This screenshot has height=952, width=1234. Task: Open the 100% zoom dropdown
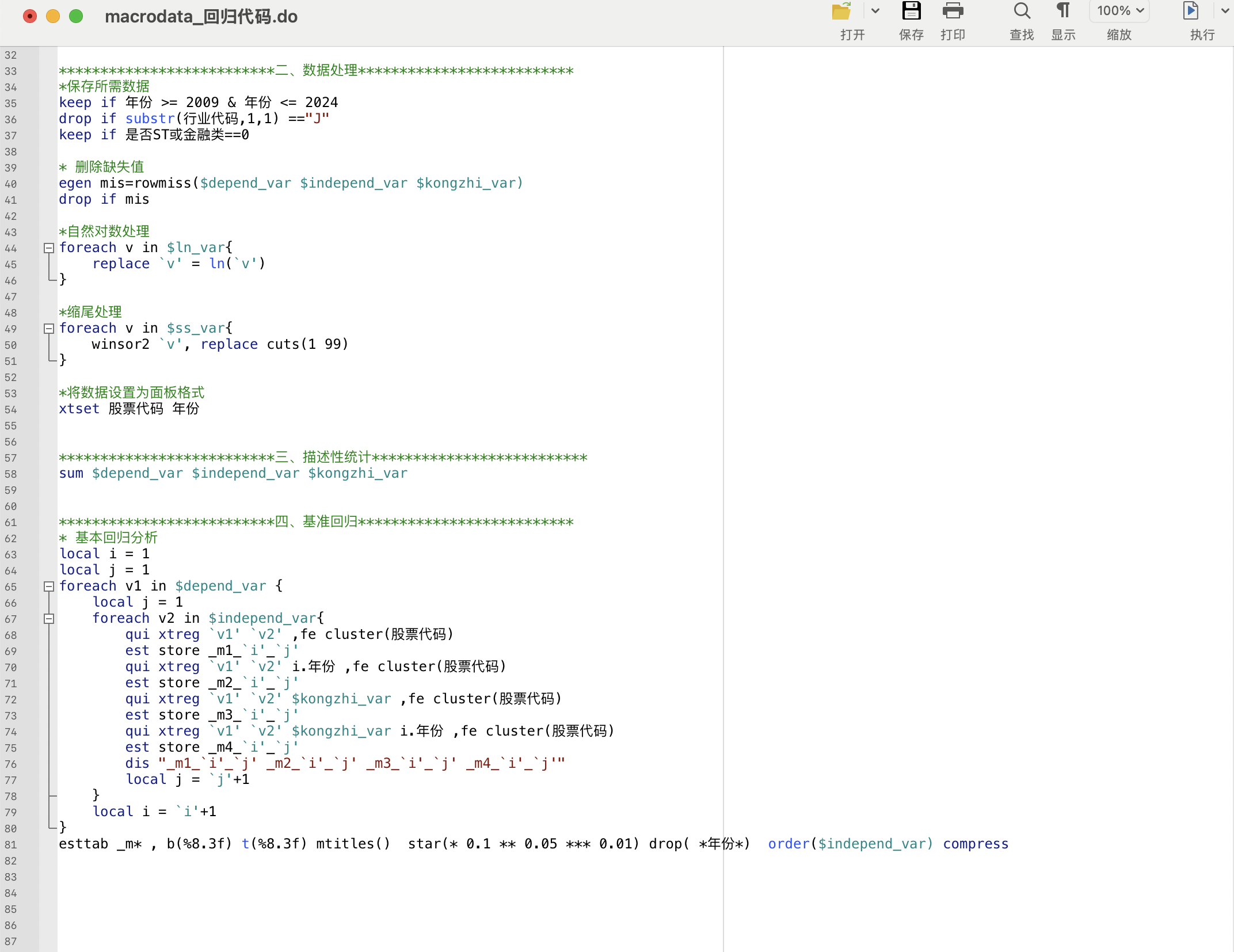[x=1119, y=11]
